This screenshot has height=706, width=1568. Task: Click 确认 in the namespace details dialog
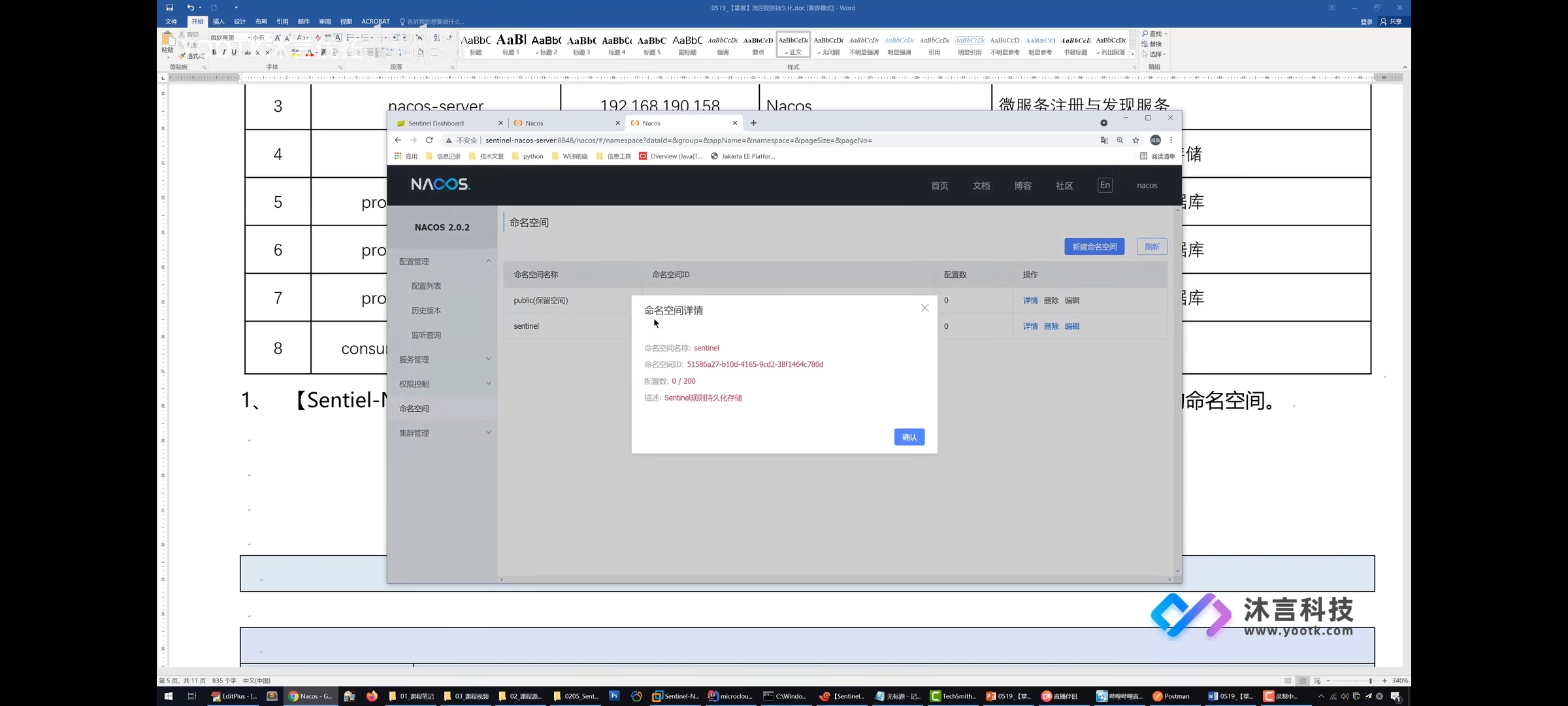click(x=909, y=437)
